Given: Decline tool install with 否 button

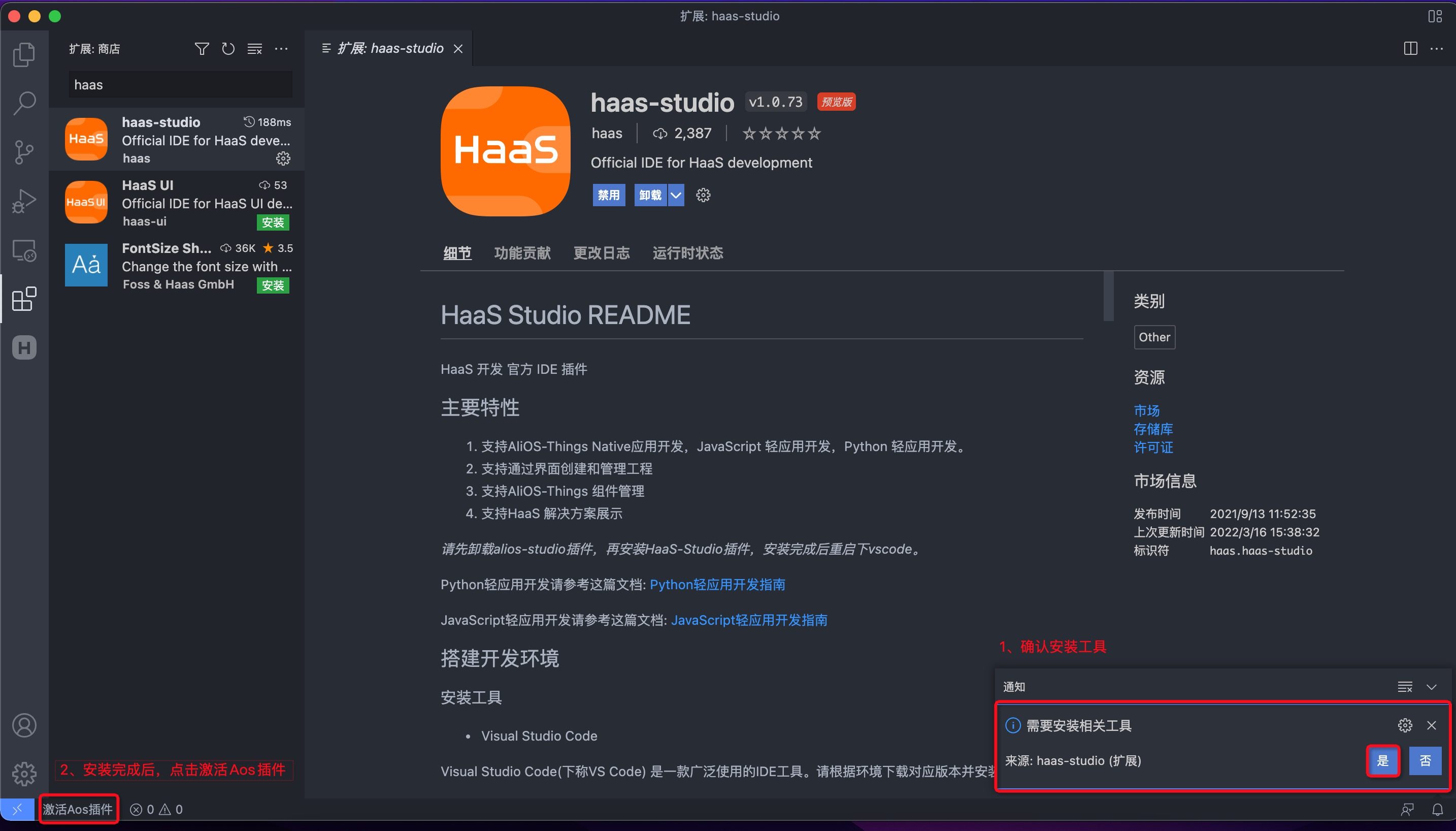Looking at the screenshot, I should click(1425, 761).
